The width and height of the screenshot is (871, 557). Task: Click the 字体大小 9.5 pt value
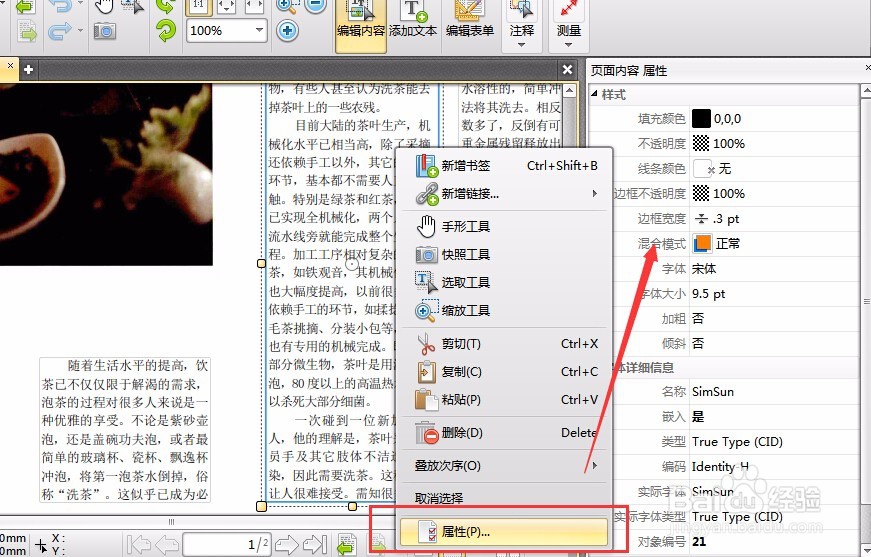[x=709, y=294]
